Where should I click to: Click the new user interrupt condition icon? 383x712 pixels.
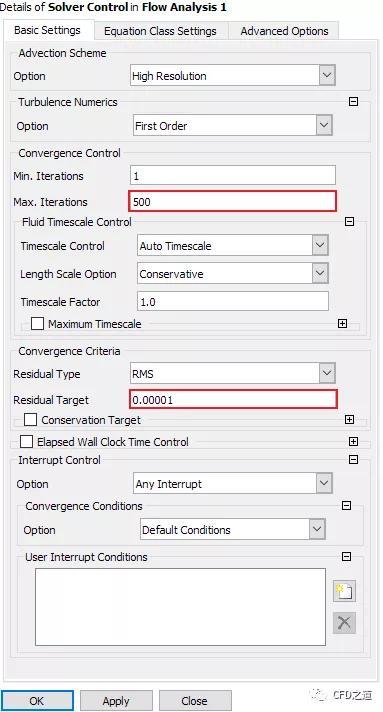pyautogui.click(x=344, y=591)
